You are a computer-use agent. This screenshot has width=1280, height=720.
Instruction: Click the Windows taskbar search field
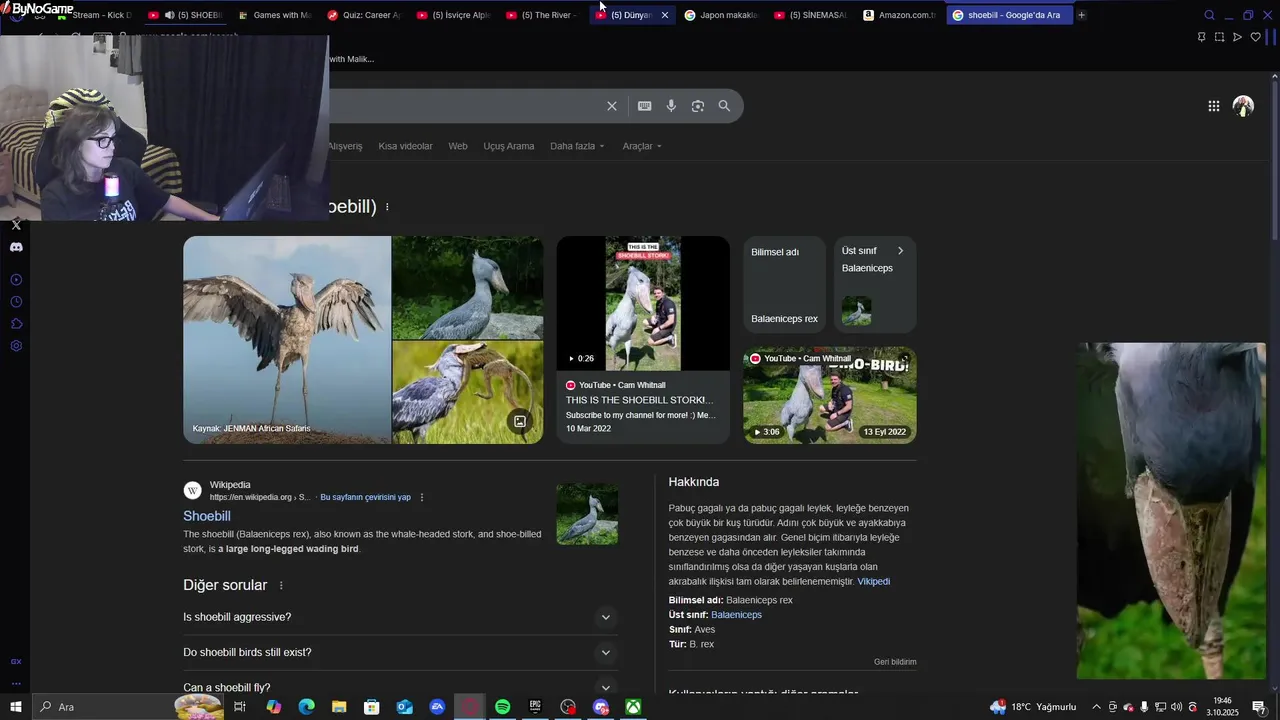[x=130, y=707]
